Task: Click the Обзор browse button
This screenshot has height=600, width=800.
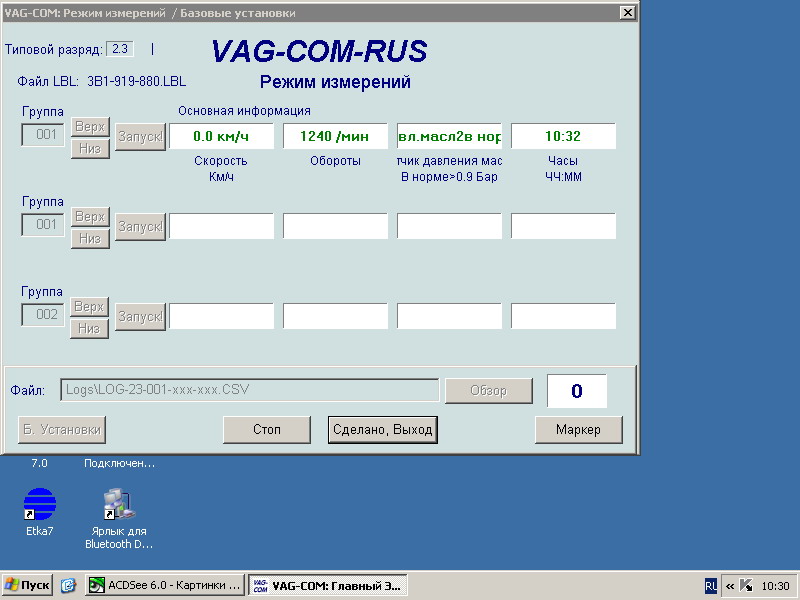Action: (x=489, y=391)
